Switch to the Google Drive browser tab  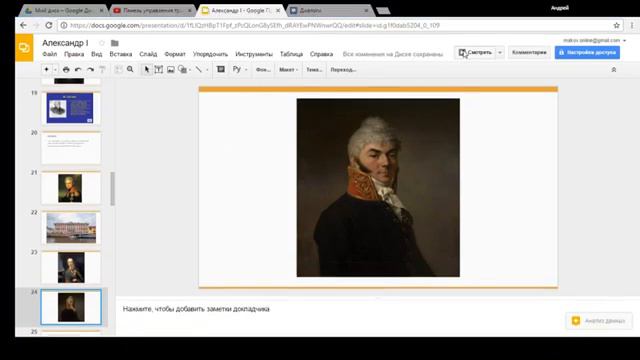point(63,10)
